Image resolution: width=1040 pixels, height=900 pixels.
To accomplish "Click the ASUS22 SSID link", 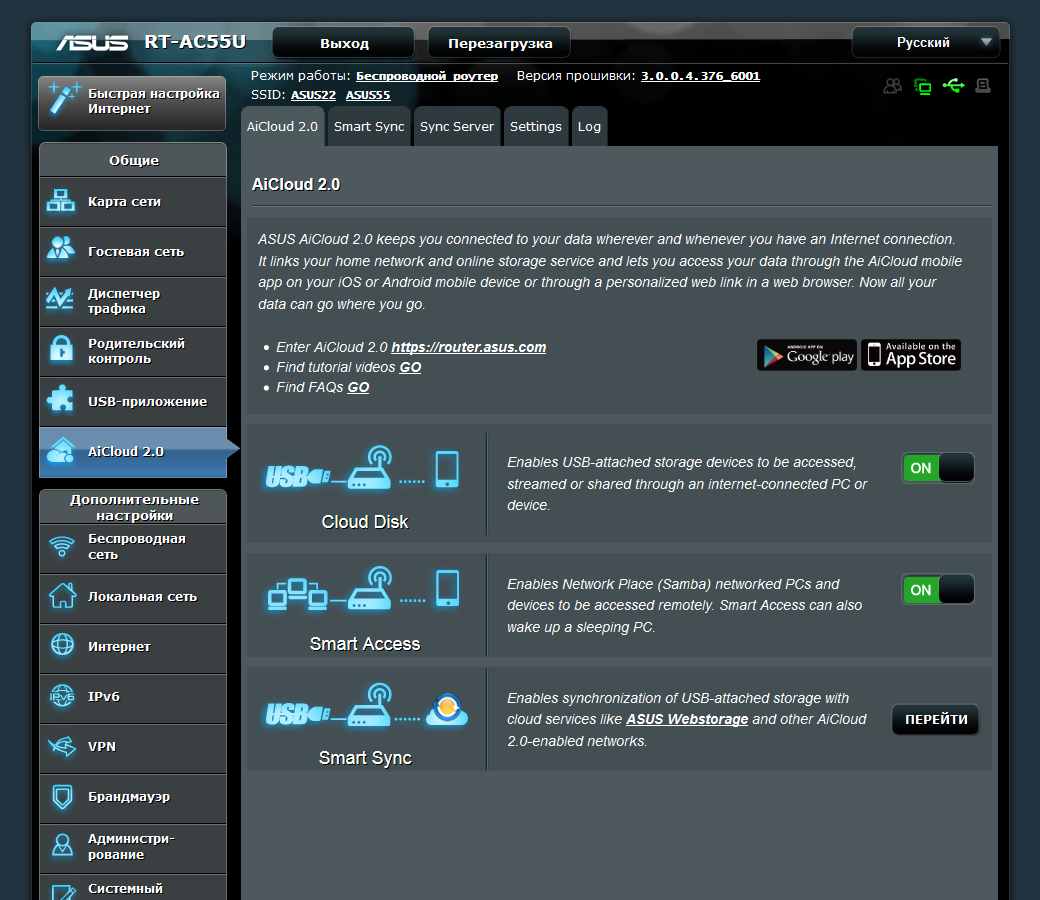I will (x=313, y=95).
